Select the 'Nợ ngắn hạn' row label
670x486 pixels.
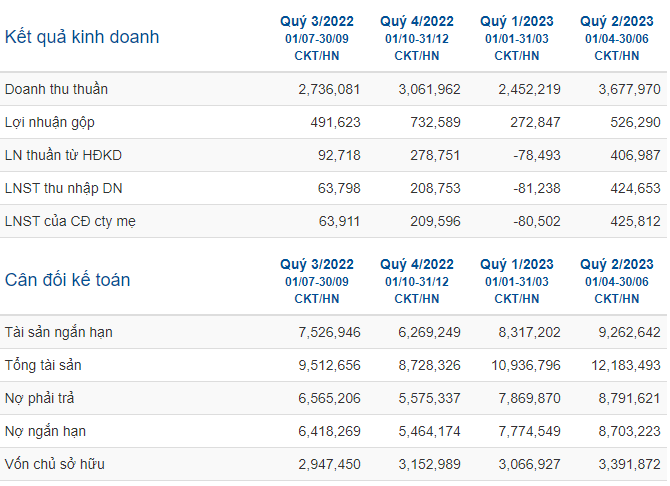tap(45, 431)
